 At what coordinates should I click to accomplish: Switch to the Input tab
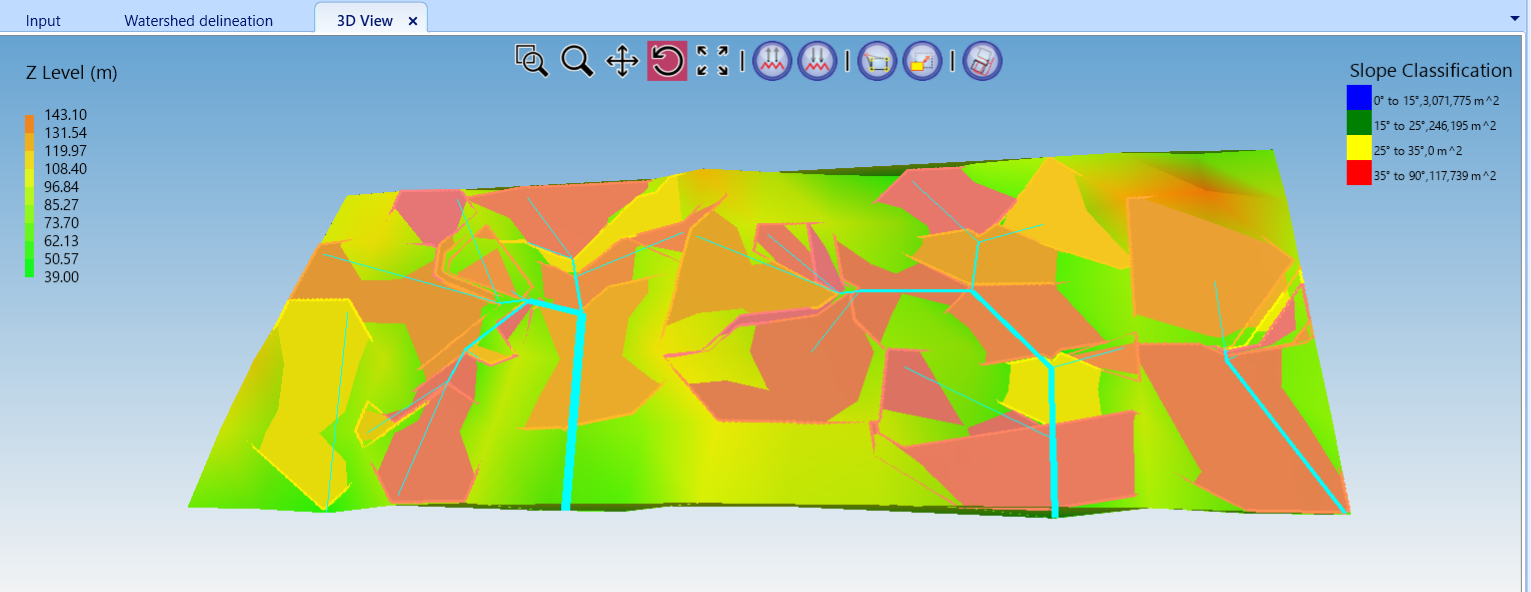[43, 20]
